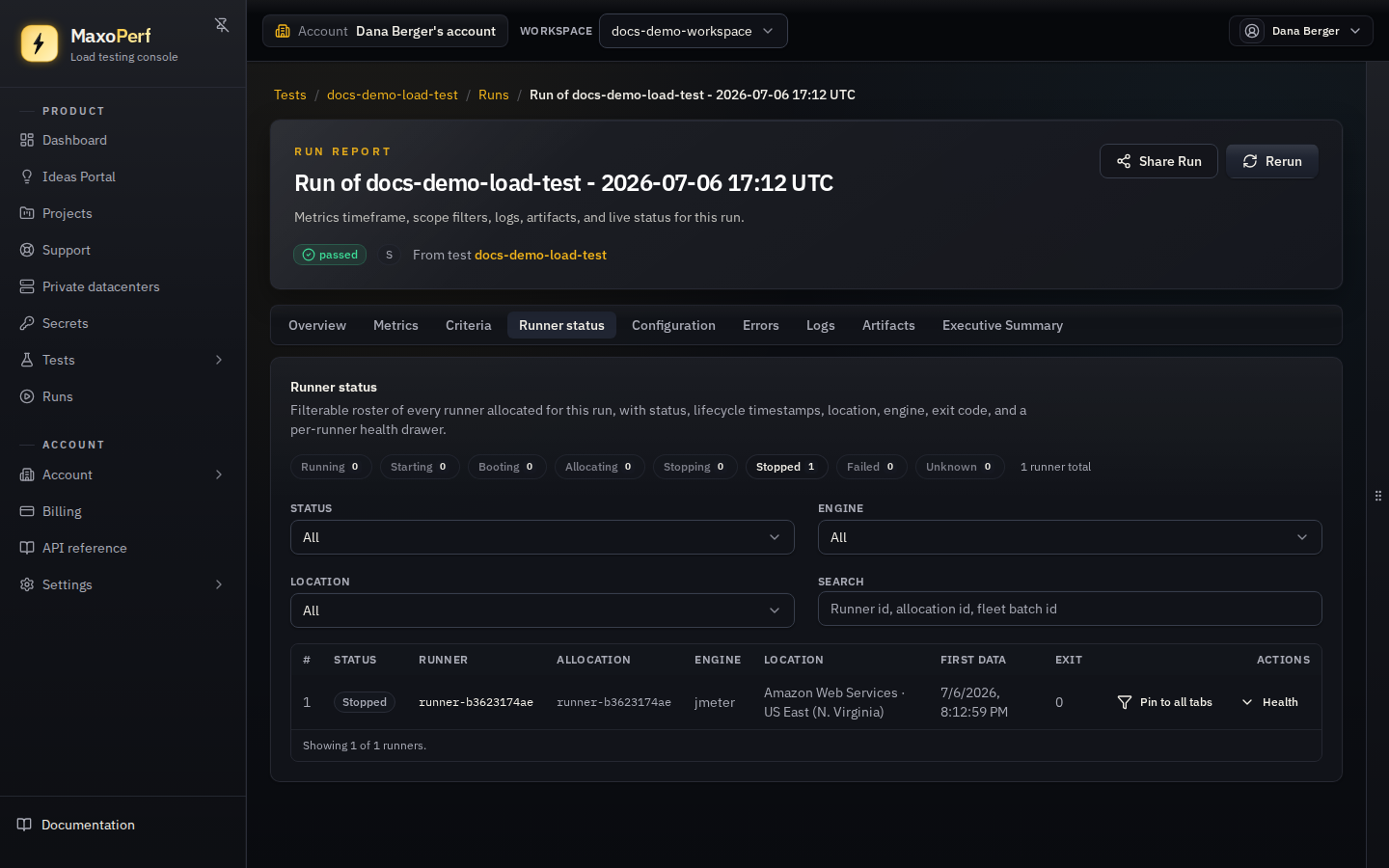The width and height of the screenshot is (1389, 868).
Task: Switch to the Errors tab
Action: 761,325
